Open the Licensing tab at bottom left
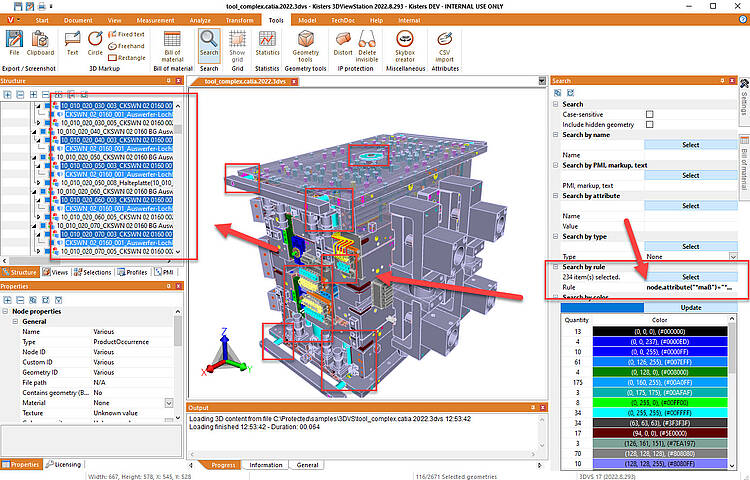Image resolution: width=750 pixels, height=480 pixels. 63,464
